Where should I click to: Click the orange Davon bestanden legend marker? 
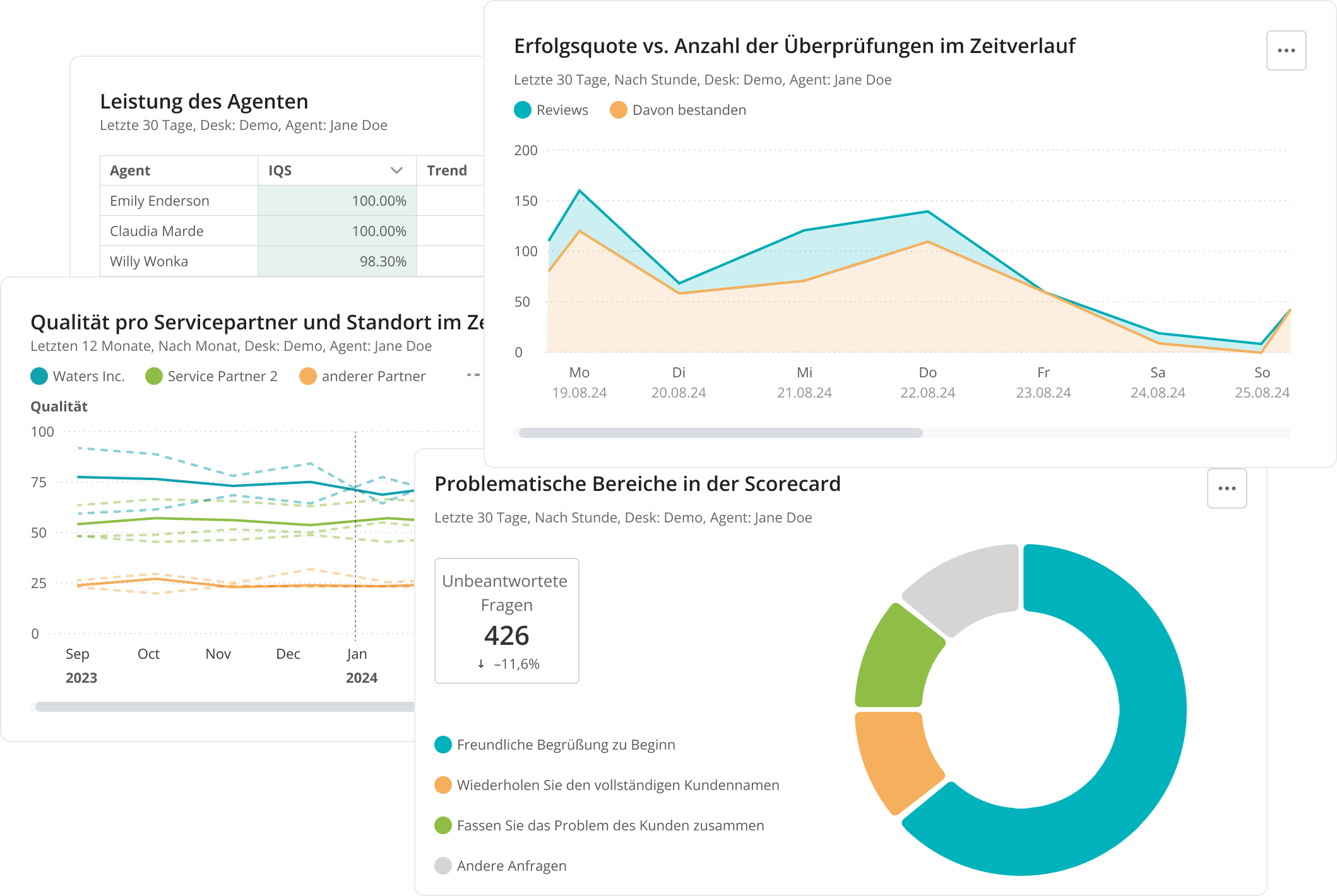(618, 109)
